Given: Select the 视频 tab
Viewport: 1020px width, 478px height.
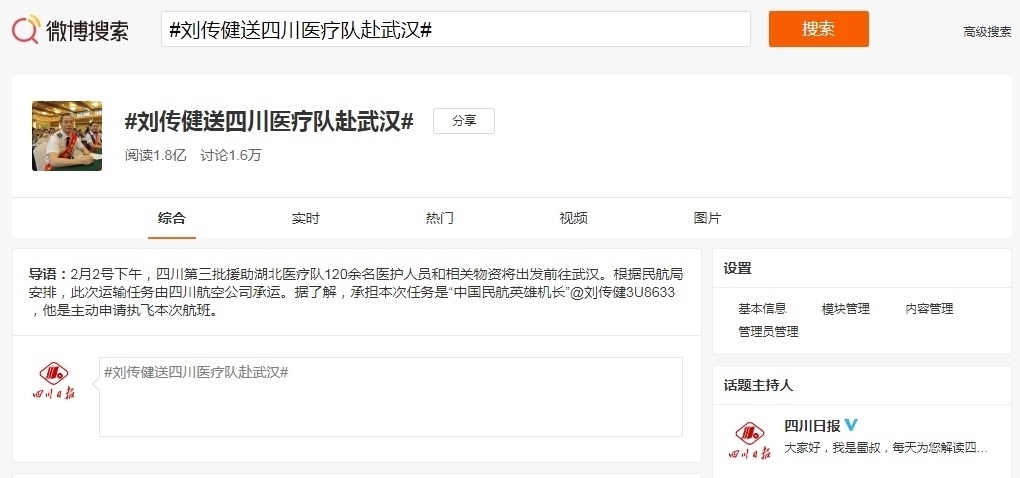Looking at the screenshot, I should (573, 218).
